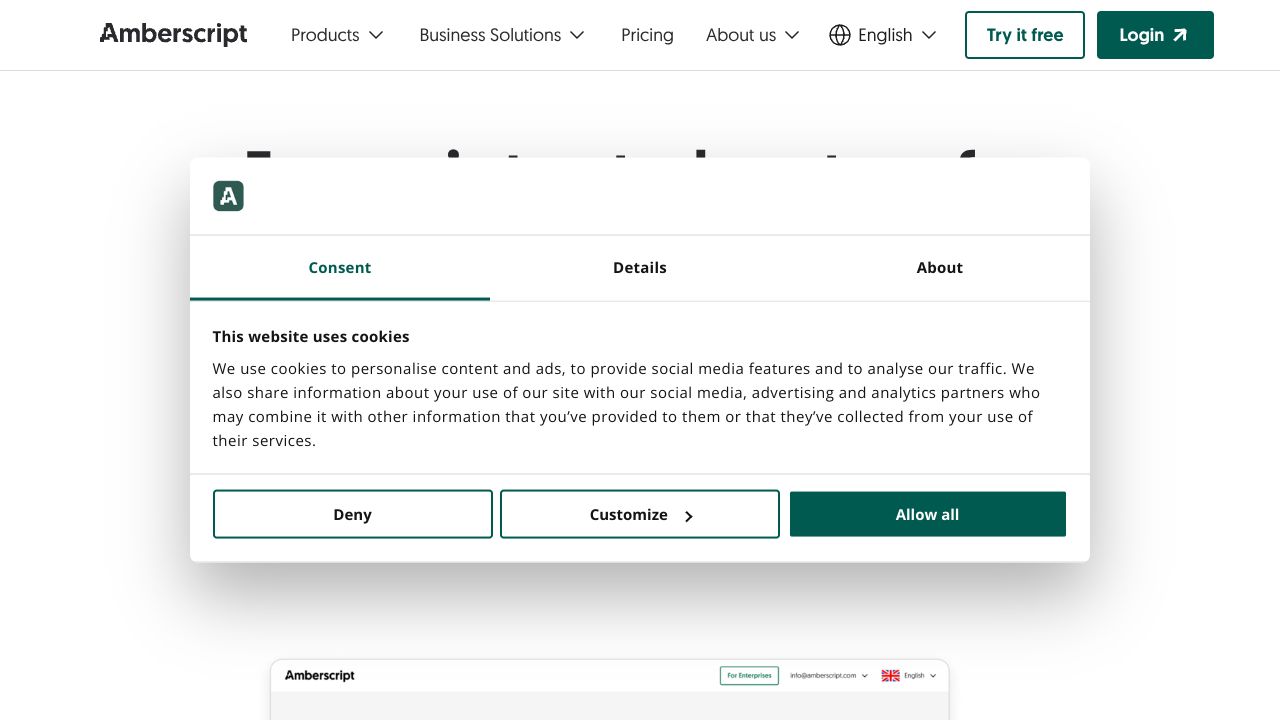Click the chevron arrow inside Customize button
Screen dimensions: 1280x720
tap(689, 516)
